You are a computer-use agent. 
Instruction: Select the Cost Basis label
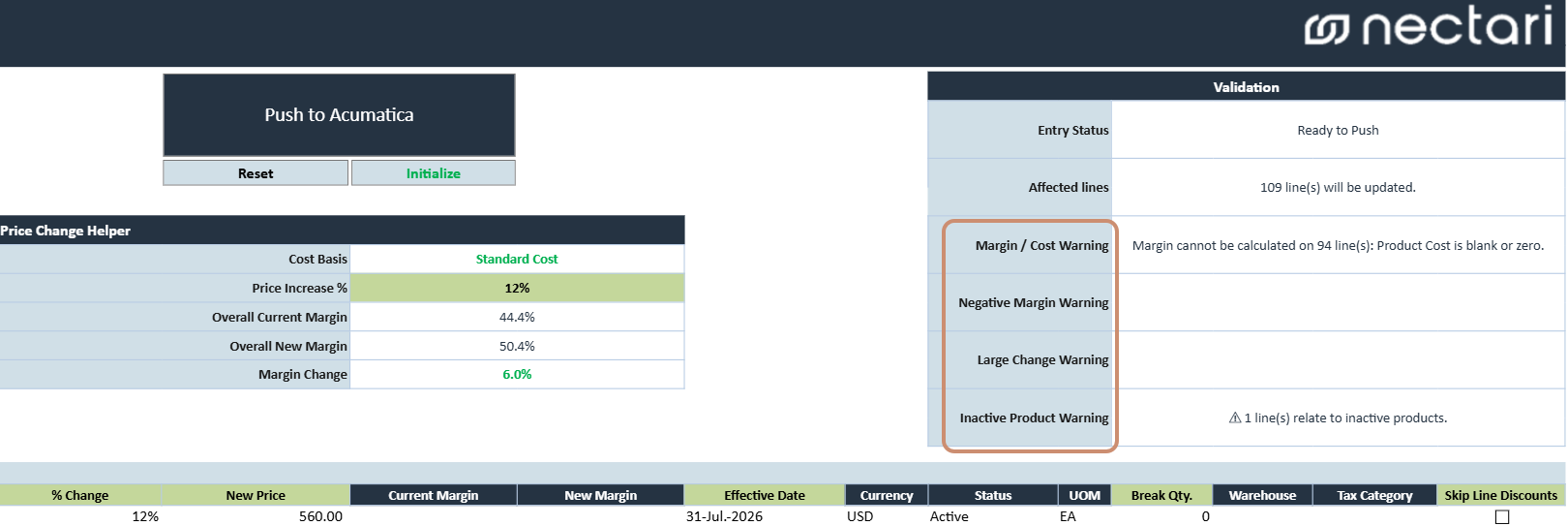(x=317, y=259)
